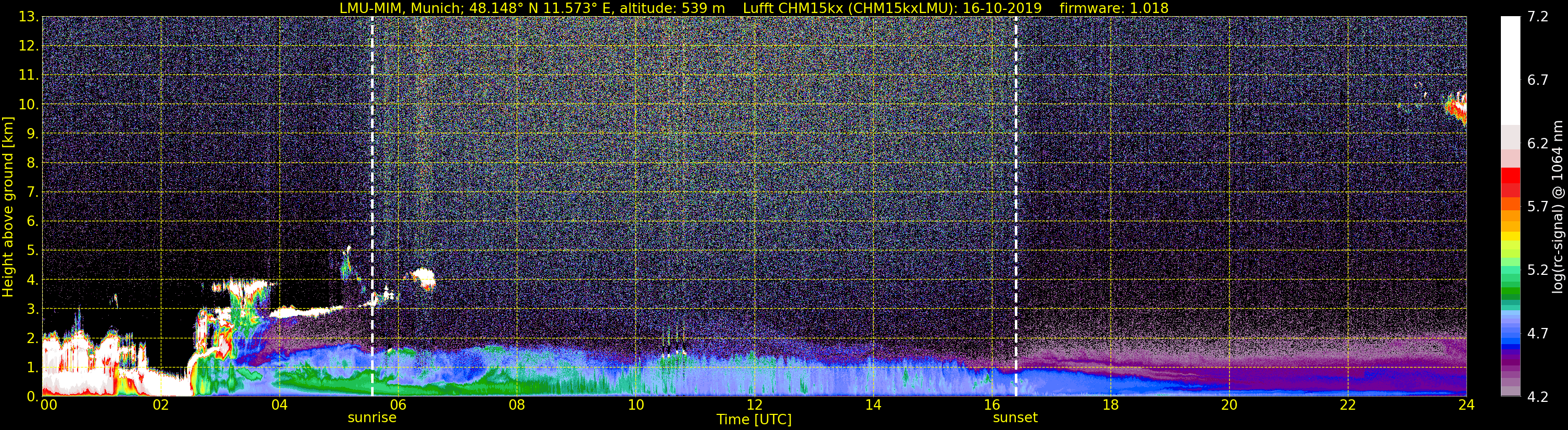The image size is (1568, 430).
Task: Click the x-axis tick label '22'
Action: tap(1348, 405)
